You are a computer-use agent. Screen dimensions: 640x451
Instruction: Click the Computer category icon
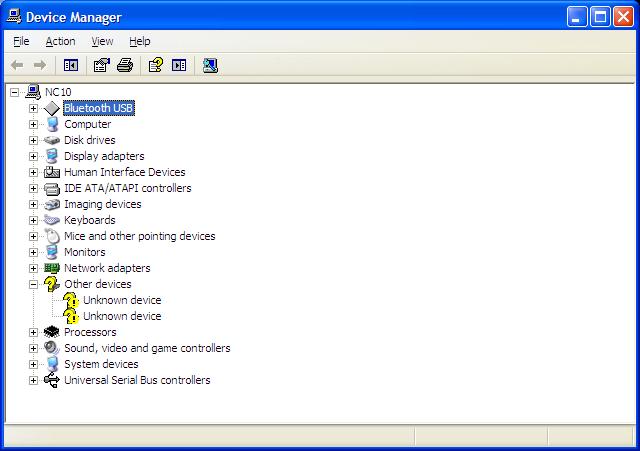(52, 124)
